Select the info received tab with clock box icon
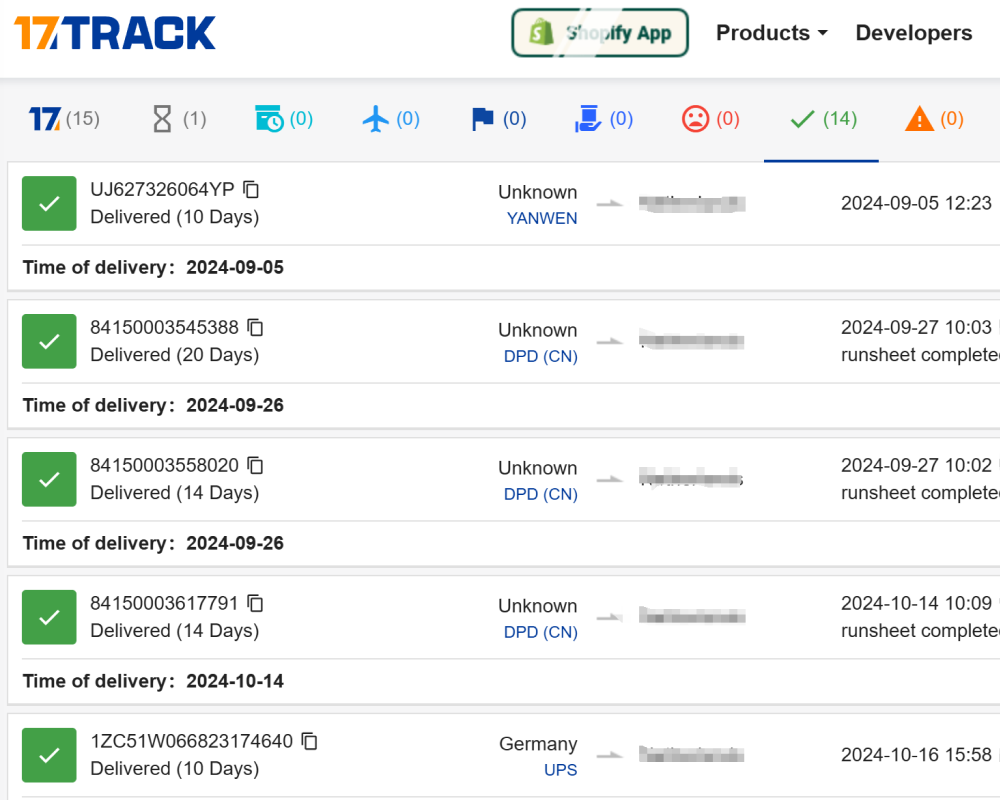The height and width of the screenshot is (800, 1000). 284,119
